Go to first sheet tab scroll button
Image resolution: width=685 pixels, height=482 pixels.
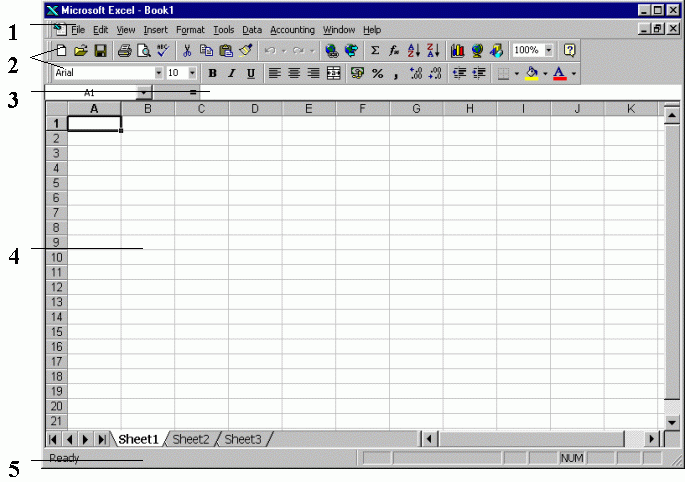click(x=53, y=439)
